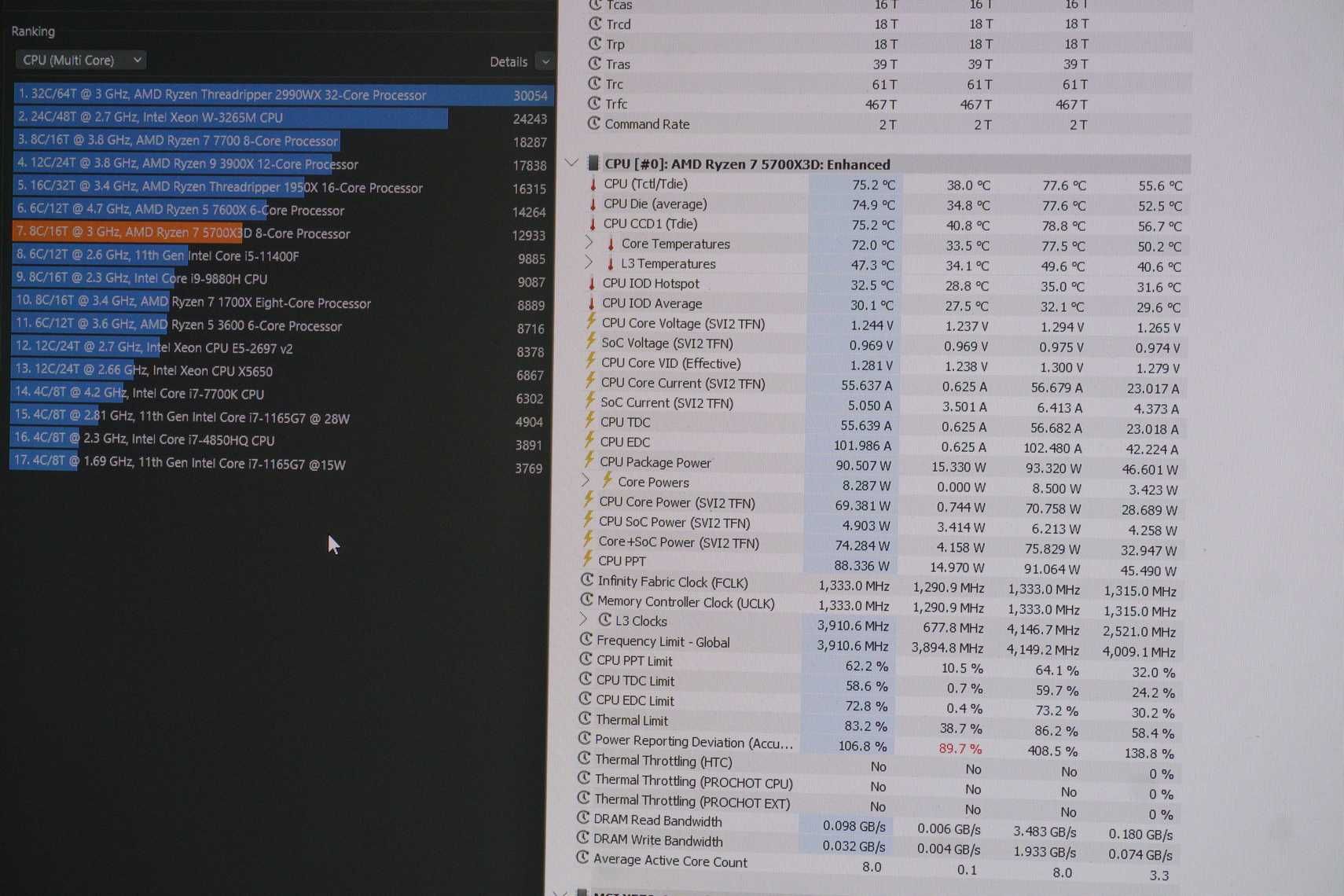The height and width of the screenshot is (896, 1344).
Task: Select ranking row Intel Core i5-11400F
Action: (282, 256)
